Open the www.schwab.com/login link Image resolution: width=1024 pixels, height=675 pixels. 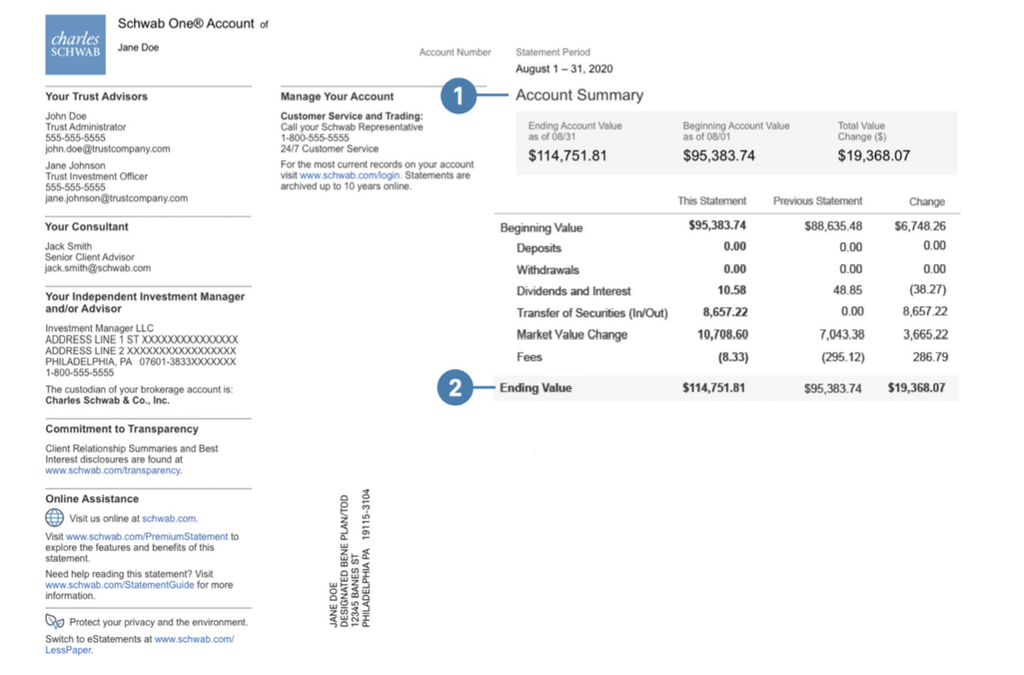(x=350, y=176)
